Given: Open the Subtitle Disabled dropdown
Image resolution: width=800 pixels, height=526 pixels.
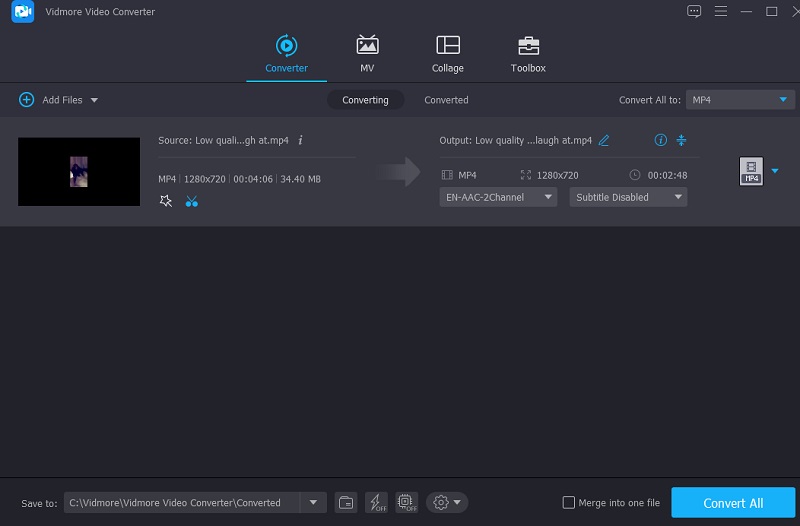Looking at the screenshot, I should 628,197.
